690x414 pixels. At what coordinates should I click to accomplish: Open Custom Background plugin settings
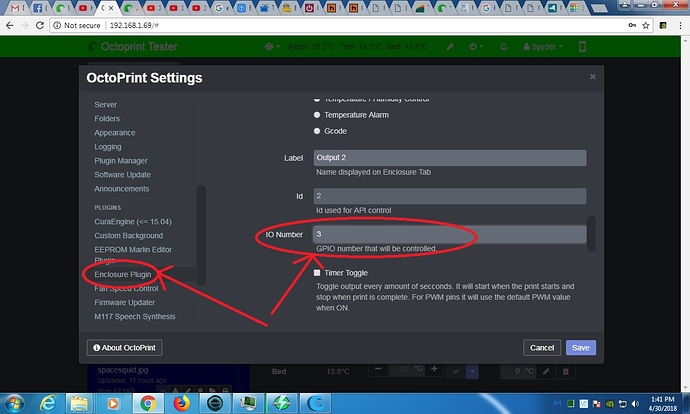click(x=128, y=236)
